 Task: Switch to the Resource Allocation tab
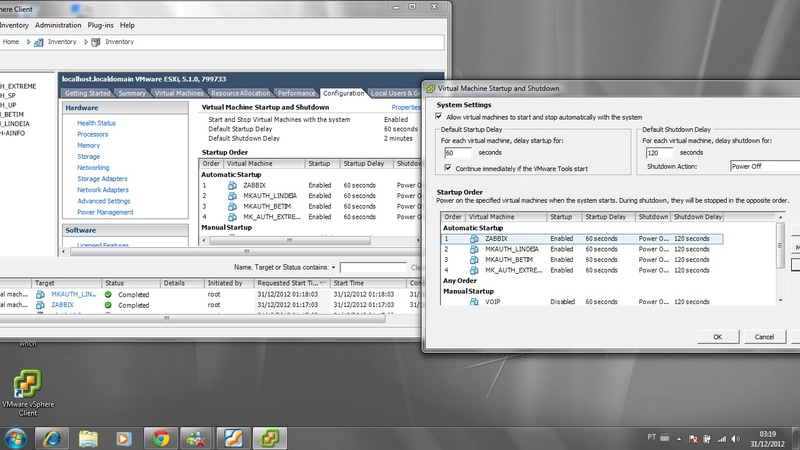pos(240,93)
